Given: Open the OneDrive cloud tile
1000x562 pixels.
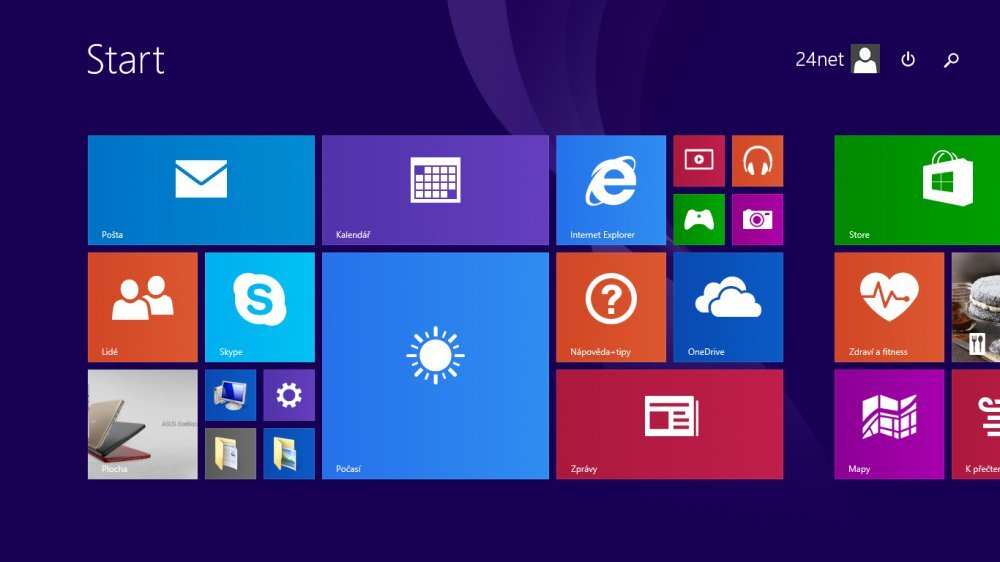Looking at the screenshot, I should (x=728, y=307).
